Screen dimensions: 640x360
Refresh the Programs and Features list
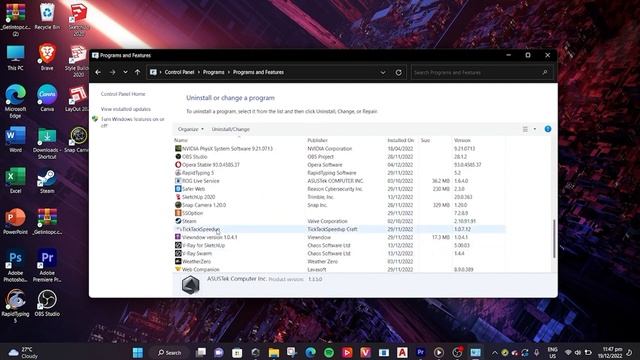(399, 72)
